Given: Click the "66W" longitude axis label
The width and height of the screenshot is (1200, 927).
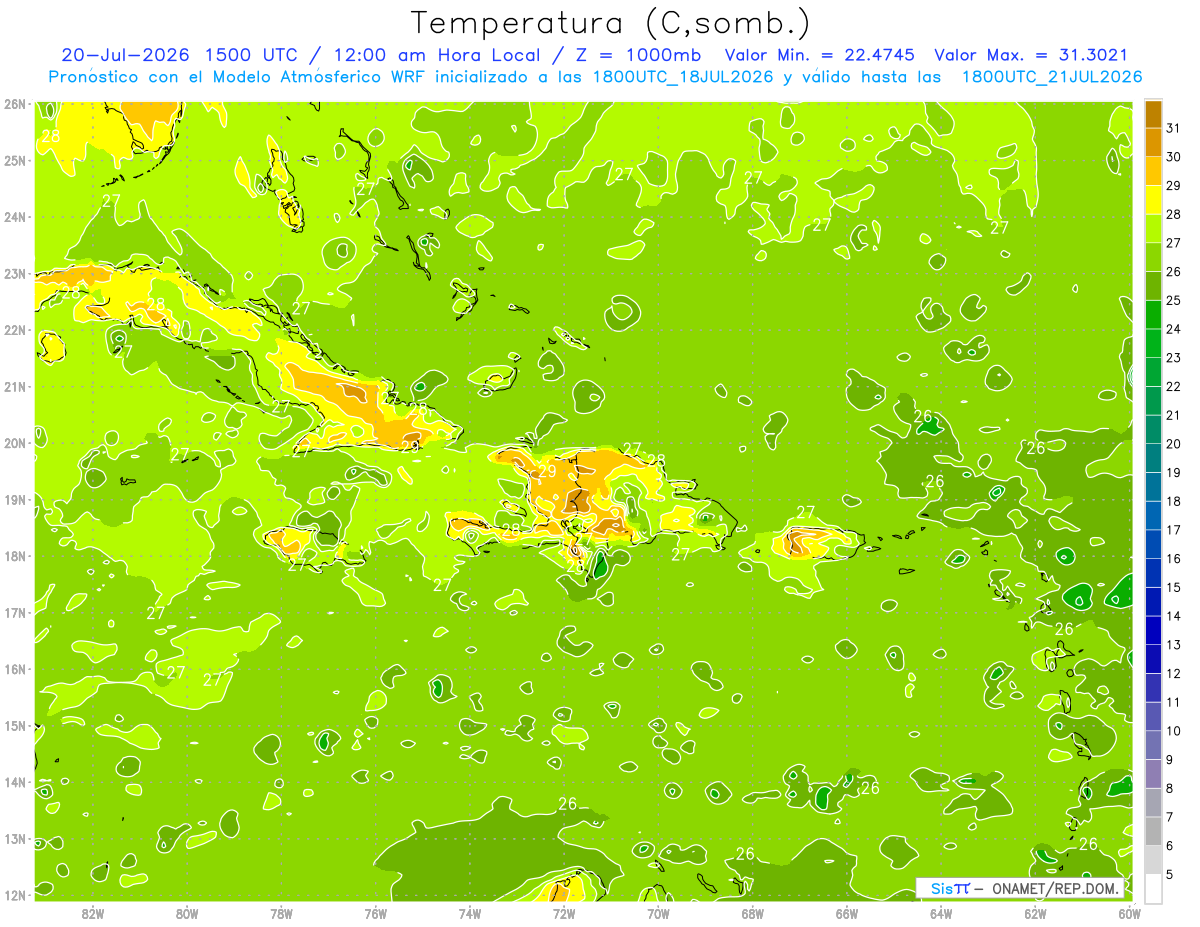Looking at the screenshot, I should click(847, 913).
